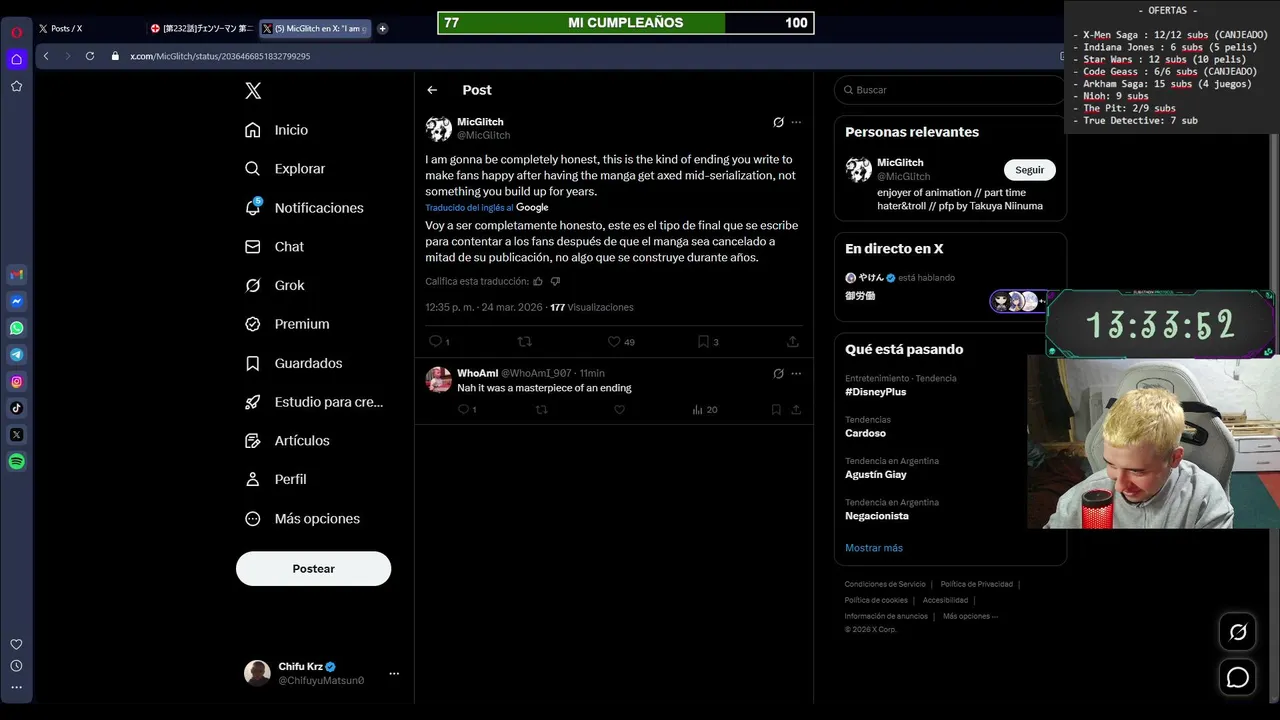This screenshot has height=720, width=1280.
Task: Open floating chat messages button
Action: [x=1238, y=678]
